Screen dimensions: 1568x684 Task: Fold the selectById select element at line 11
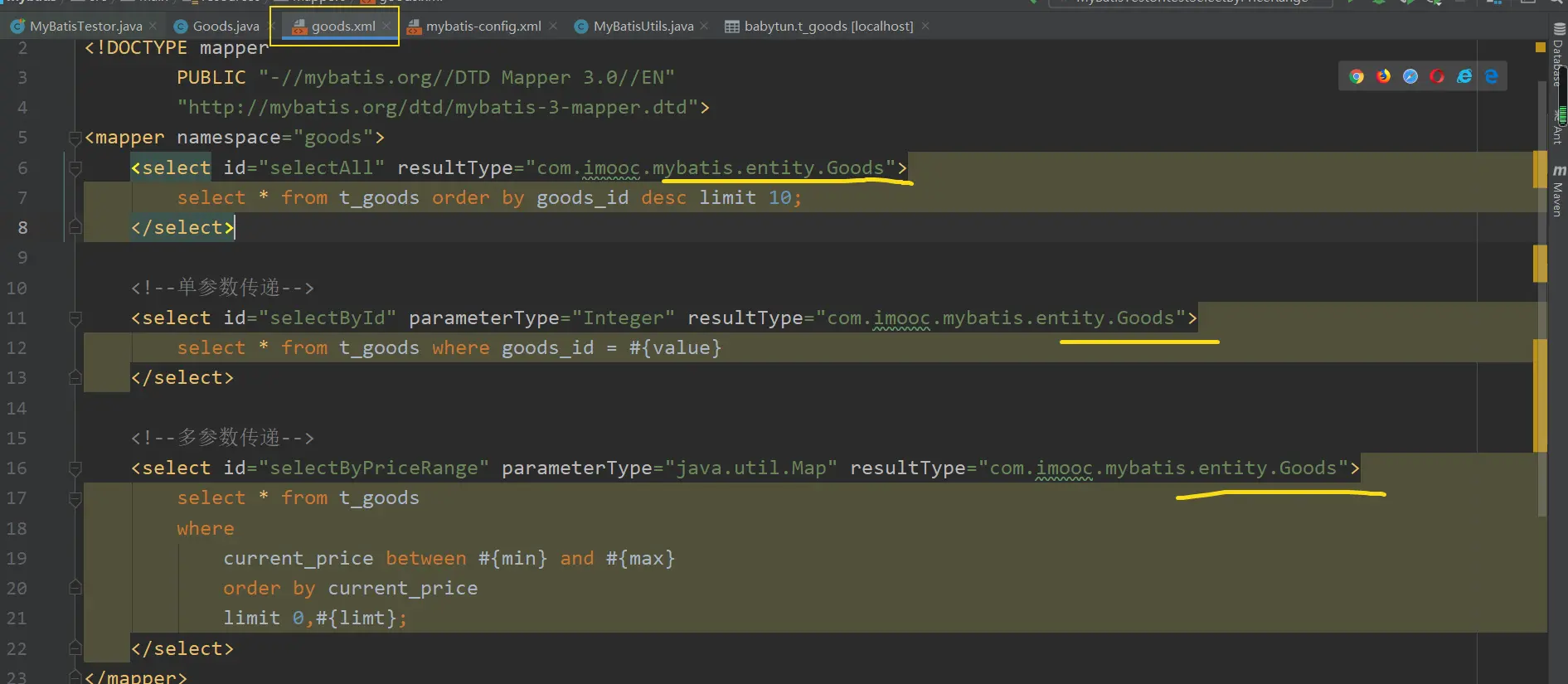75,318
